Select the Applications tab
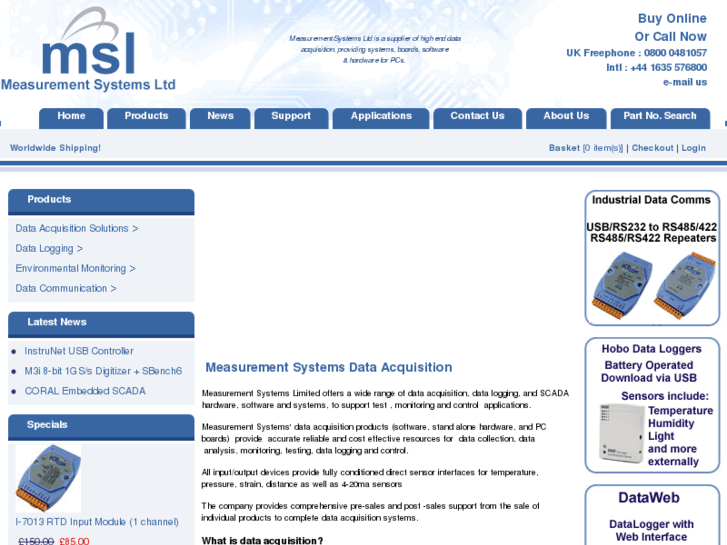Screen dimensions: 727x545 (x=381, y=117)
